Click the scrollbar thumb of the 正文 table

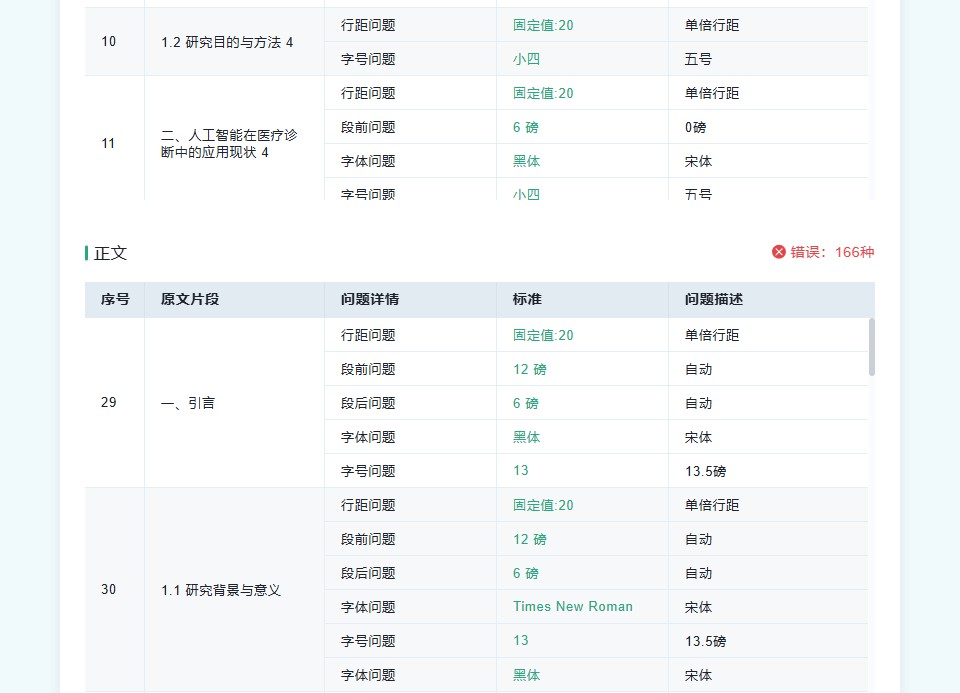point(871,347)
